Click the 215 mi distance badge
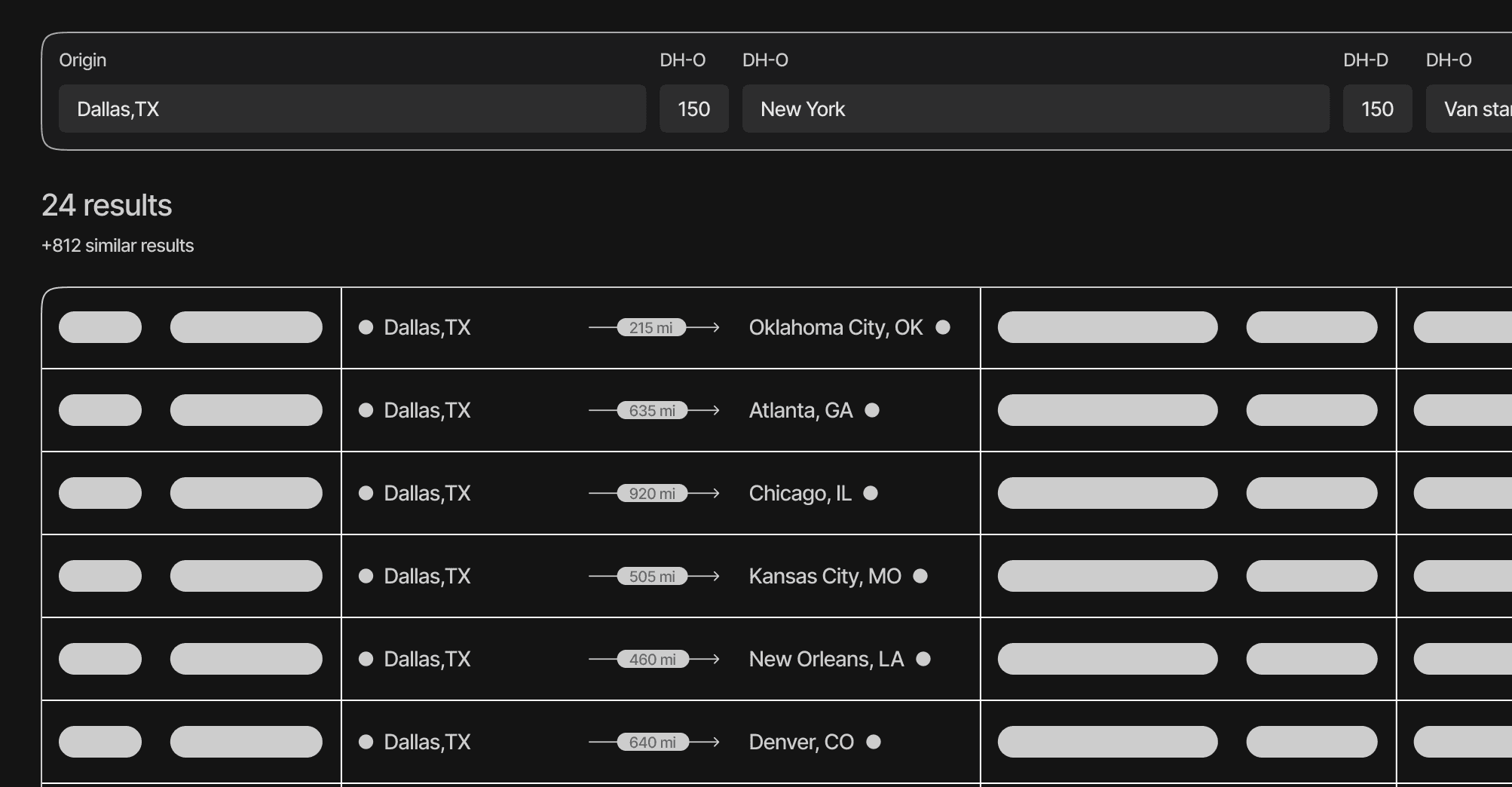Screen dimensions: 1512x787 point(651,328)
